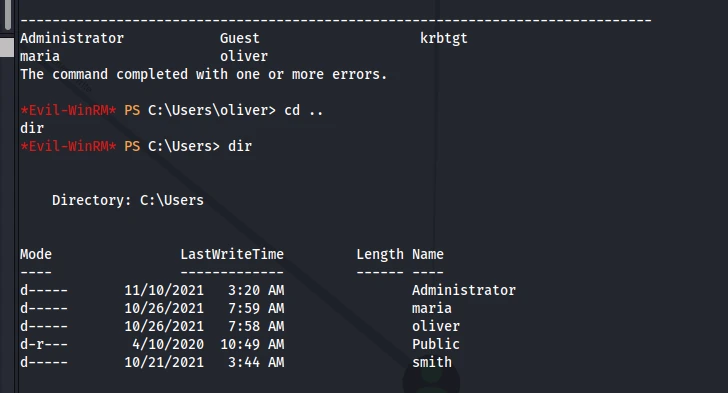The height and width of the screenshot is (393, 728).
Task: Click the 'command completed with errors' message
Action: click(x=203, y=74)
